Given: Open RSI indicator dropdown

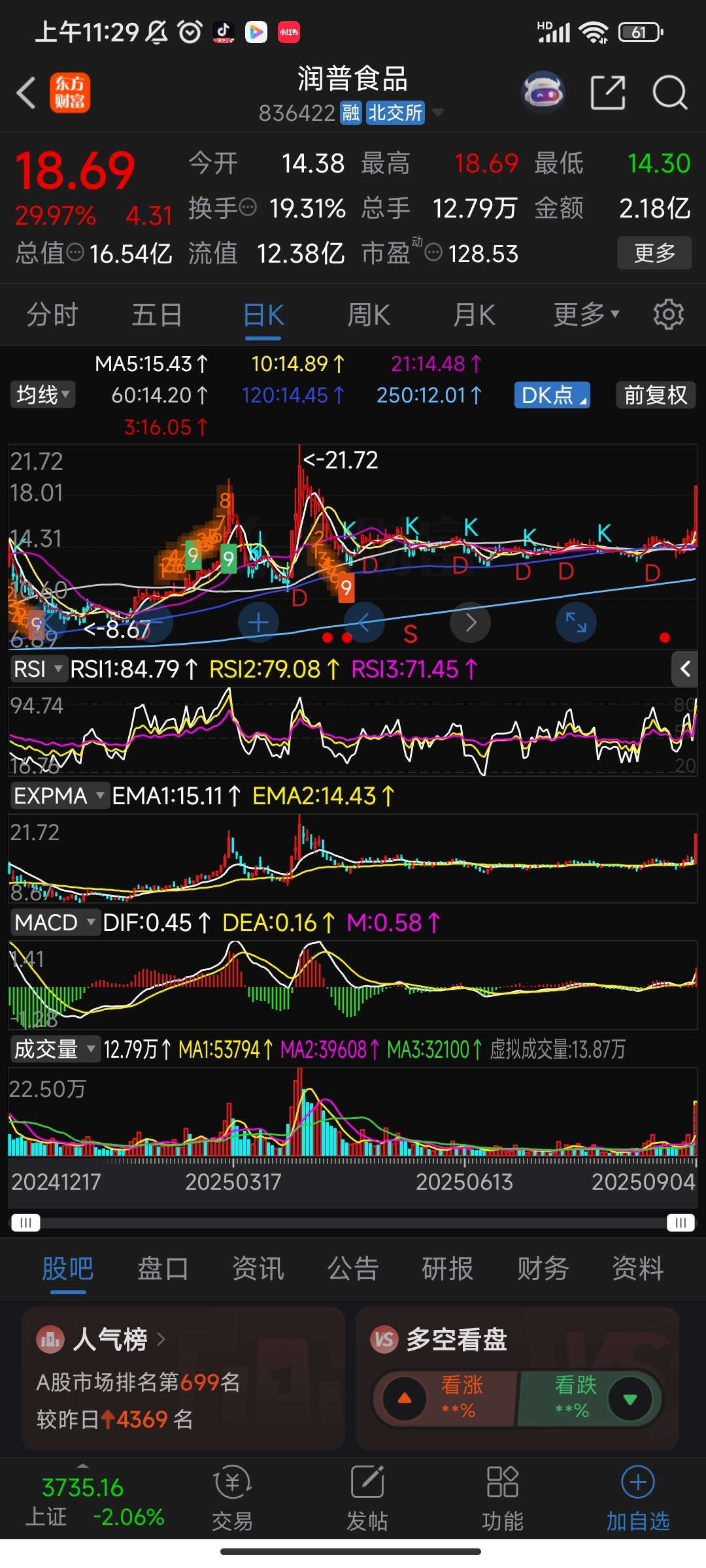Looking at the screenshot, I should pos(39,669).
